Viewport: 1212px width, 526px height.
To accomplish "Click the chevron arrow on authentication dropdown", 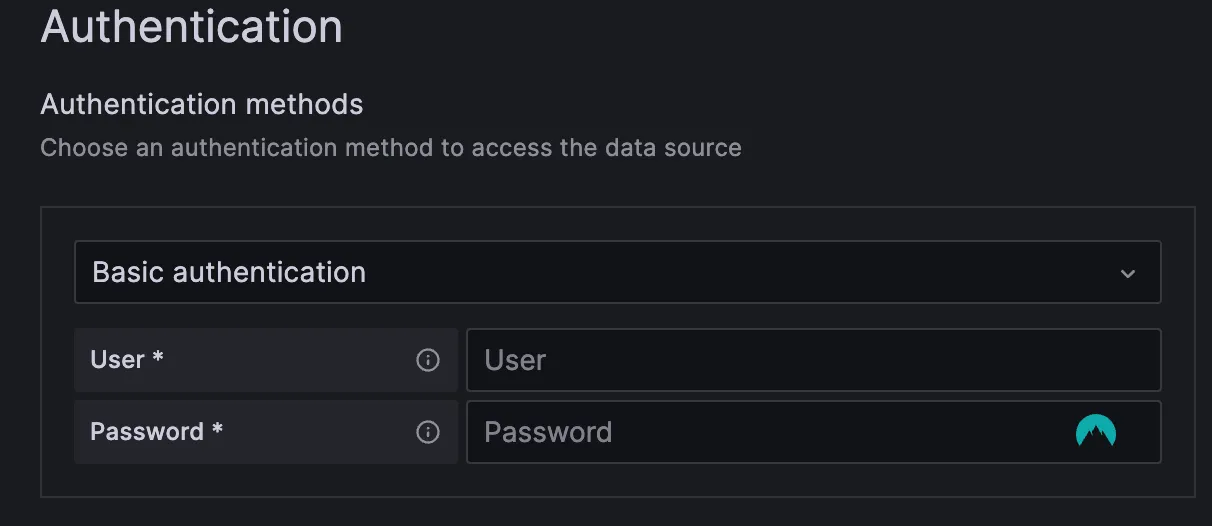I will [x=1128, y=273].
